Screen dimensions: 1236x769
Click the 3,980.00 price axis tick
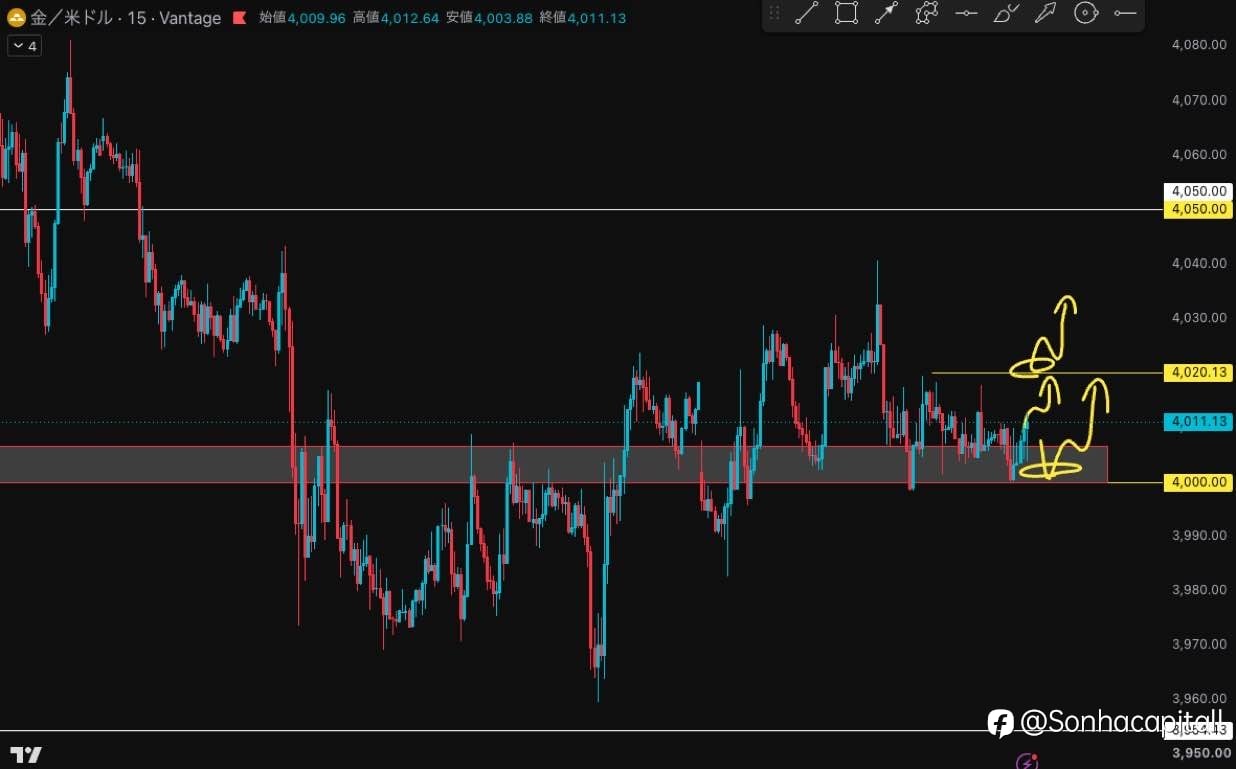tap(1199, 590)
